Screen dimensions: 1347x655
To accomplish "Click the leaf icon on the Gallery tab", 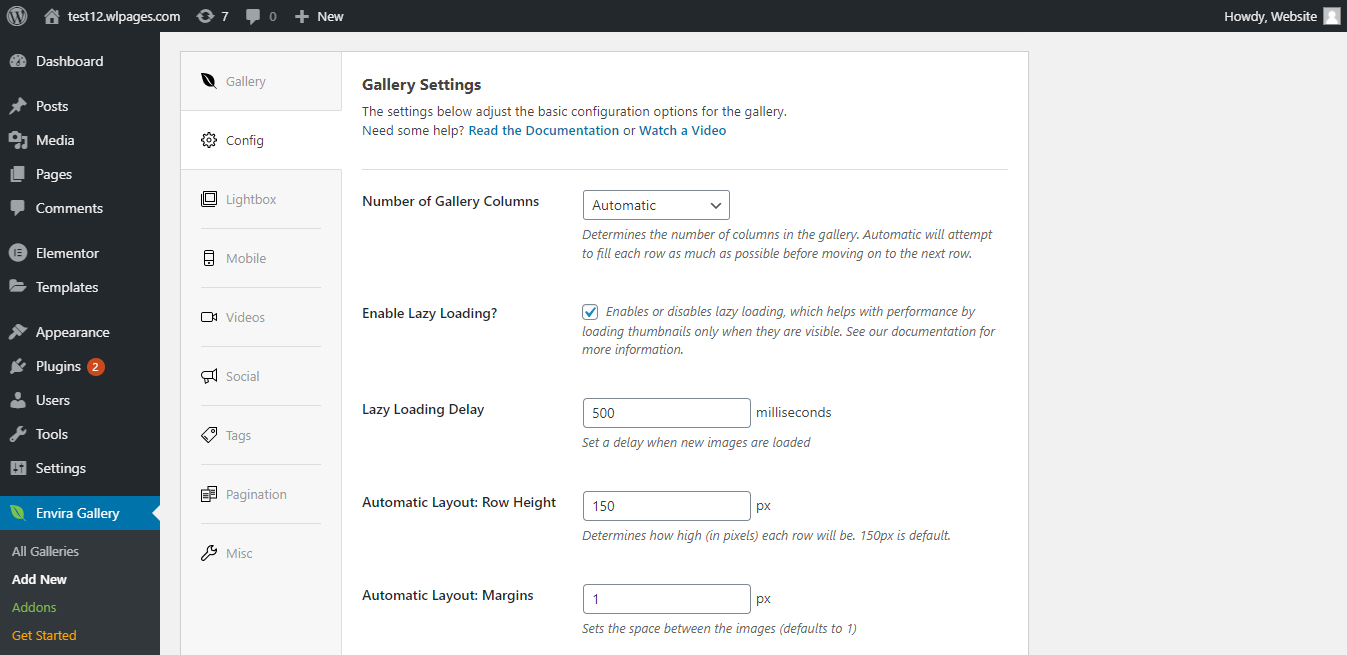I will [x=209, y=81].
